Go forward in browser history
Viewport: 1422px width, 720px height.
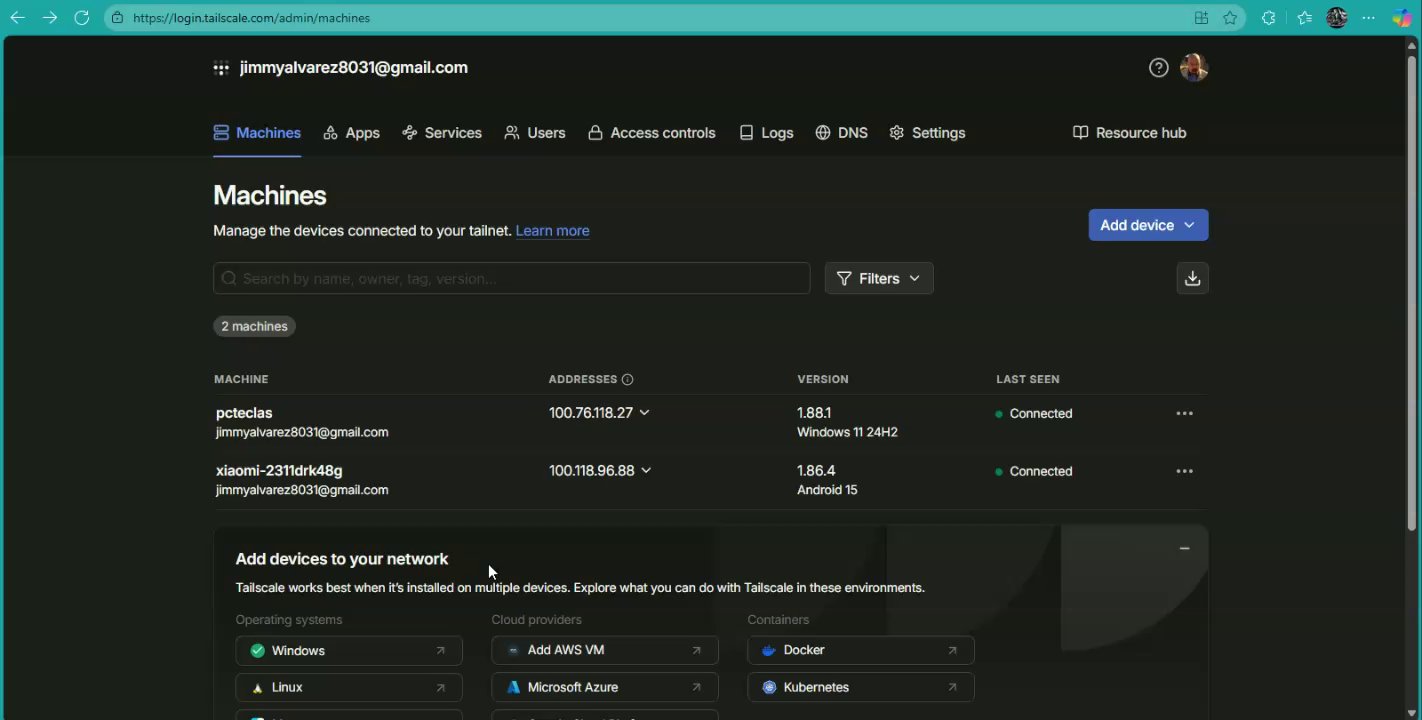(50, 18)
